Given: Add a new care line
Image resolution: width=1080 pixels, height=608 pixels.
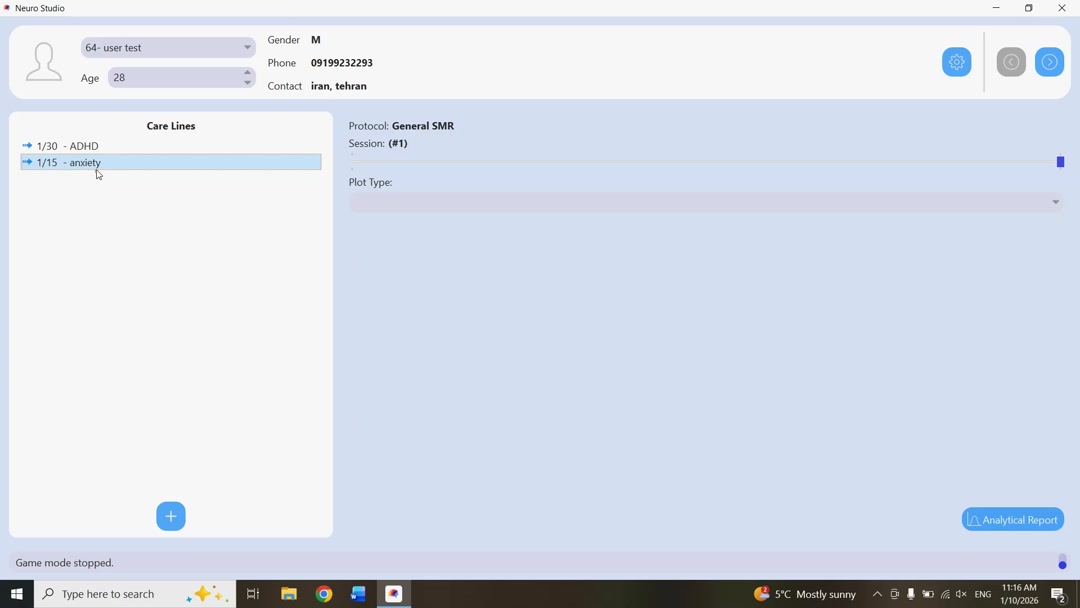Looking at the screenshot, I should coord(171,516).
